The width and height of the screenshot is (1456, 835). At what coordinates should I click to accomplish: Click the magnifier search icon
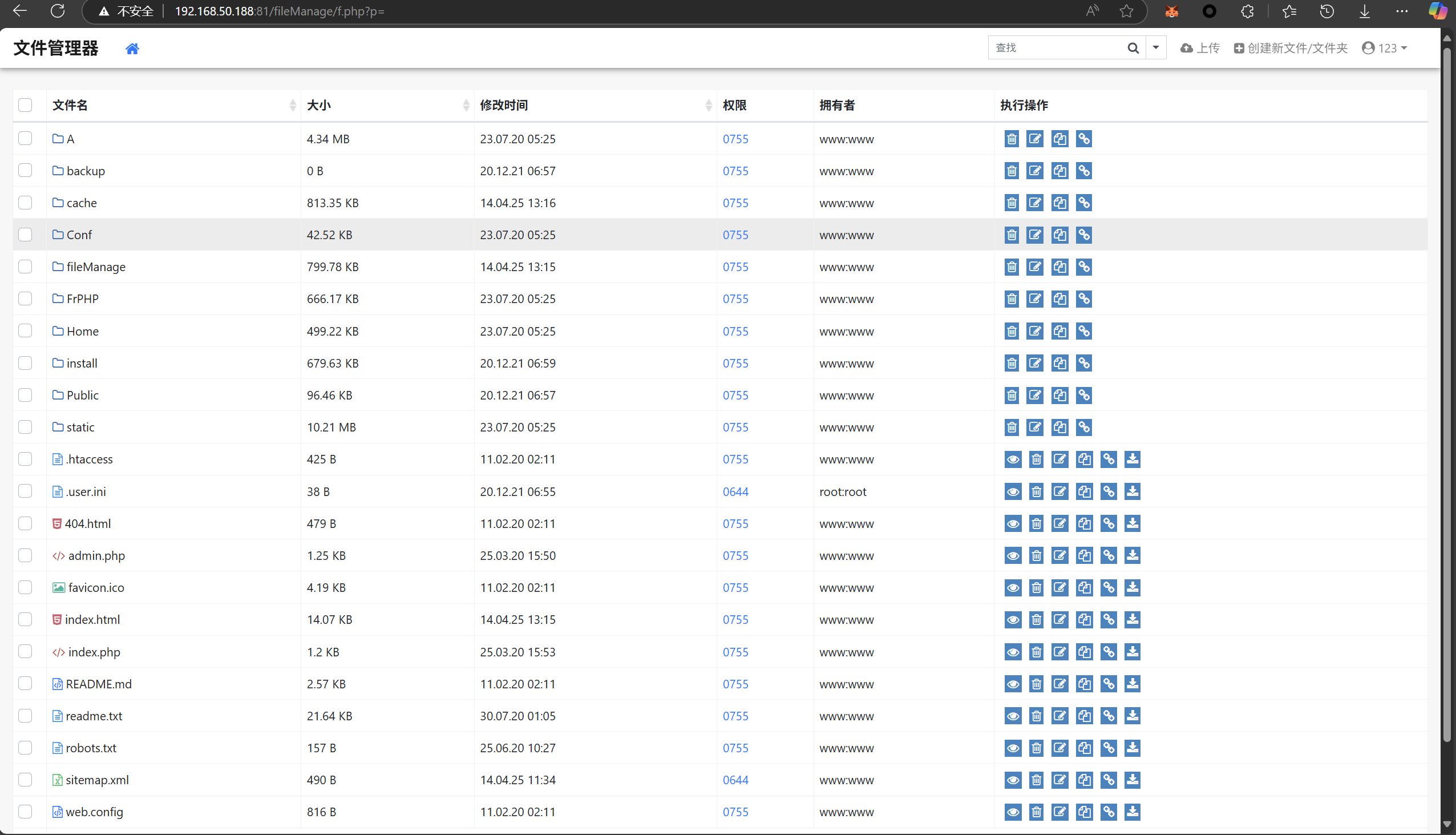coord(1133,48)
